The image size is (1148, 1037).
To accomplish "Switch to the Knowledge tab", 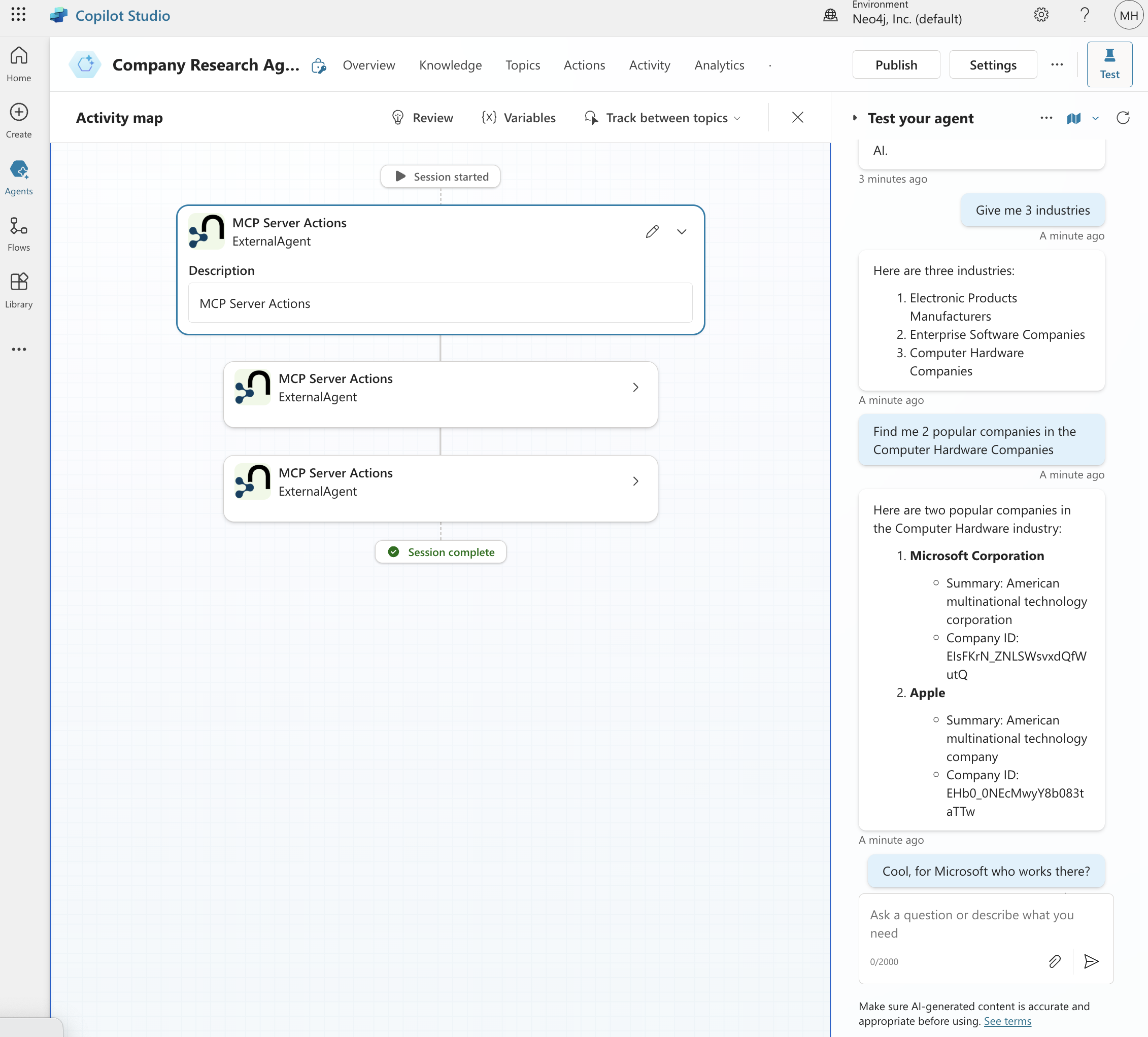I will (451, 65).
